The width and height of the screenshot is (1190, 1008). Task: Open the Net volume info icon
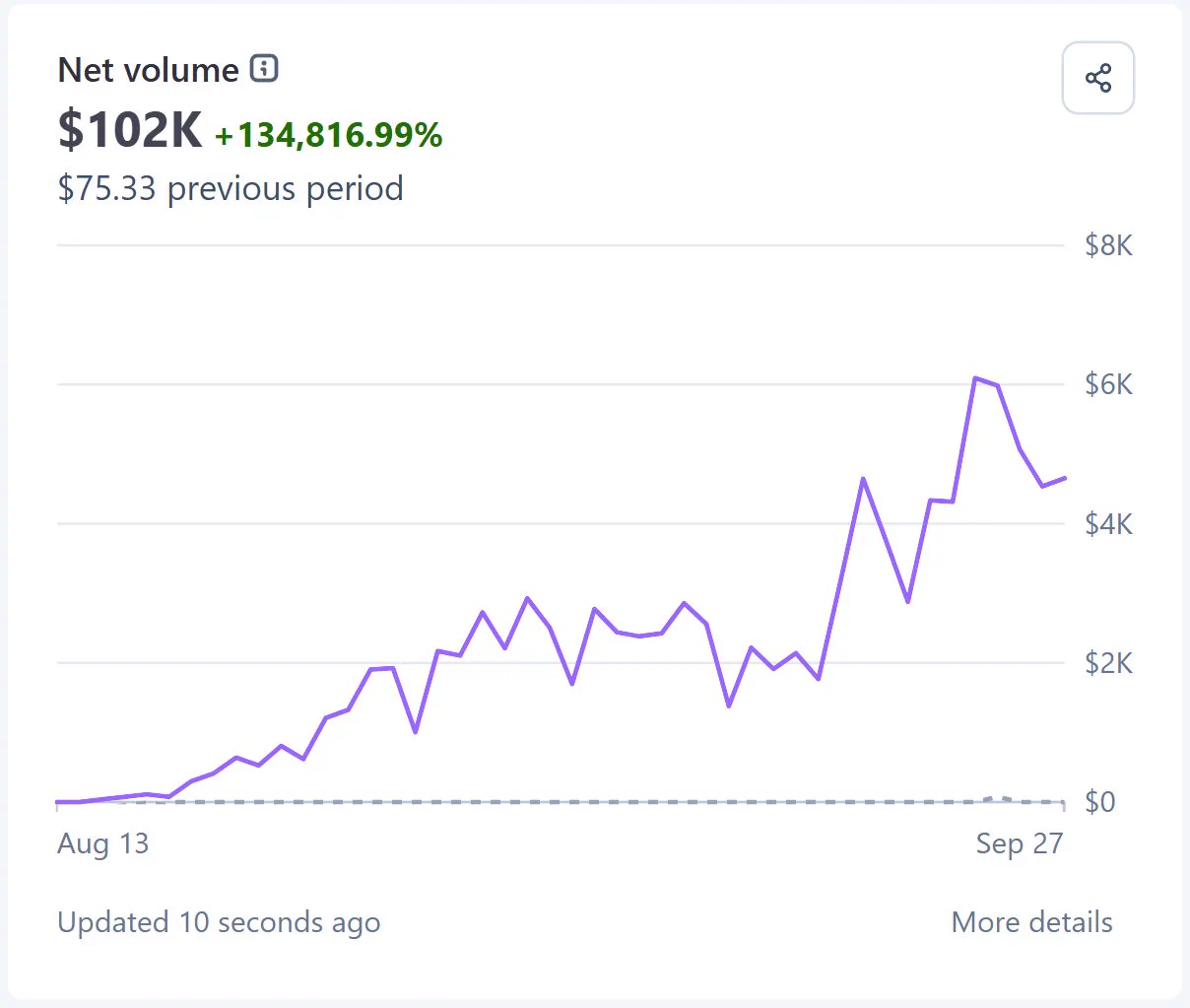[x=264, y=69]
